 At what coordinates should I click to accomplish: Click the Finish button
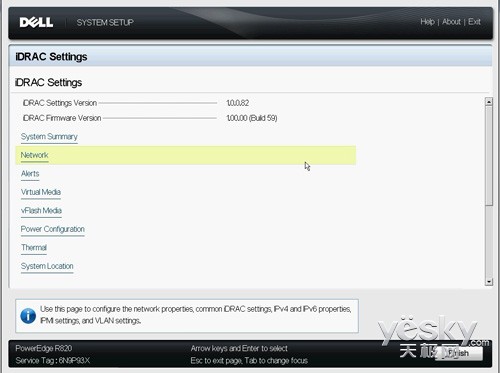(459, 353)
